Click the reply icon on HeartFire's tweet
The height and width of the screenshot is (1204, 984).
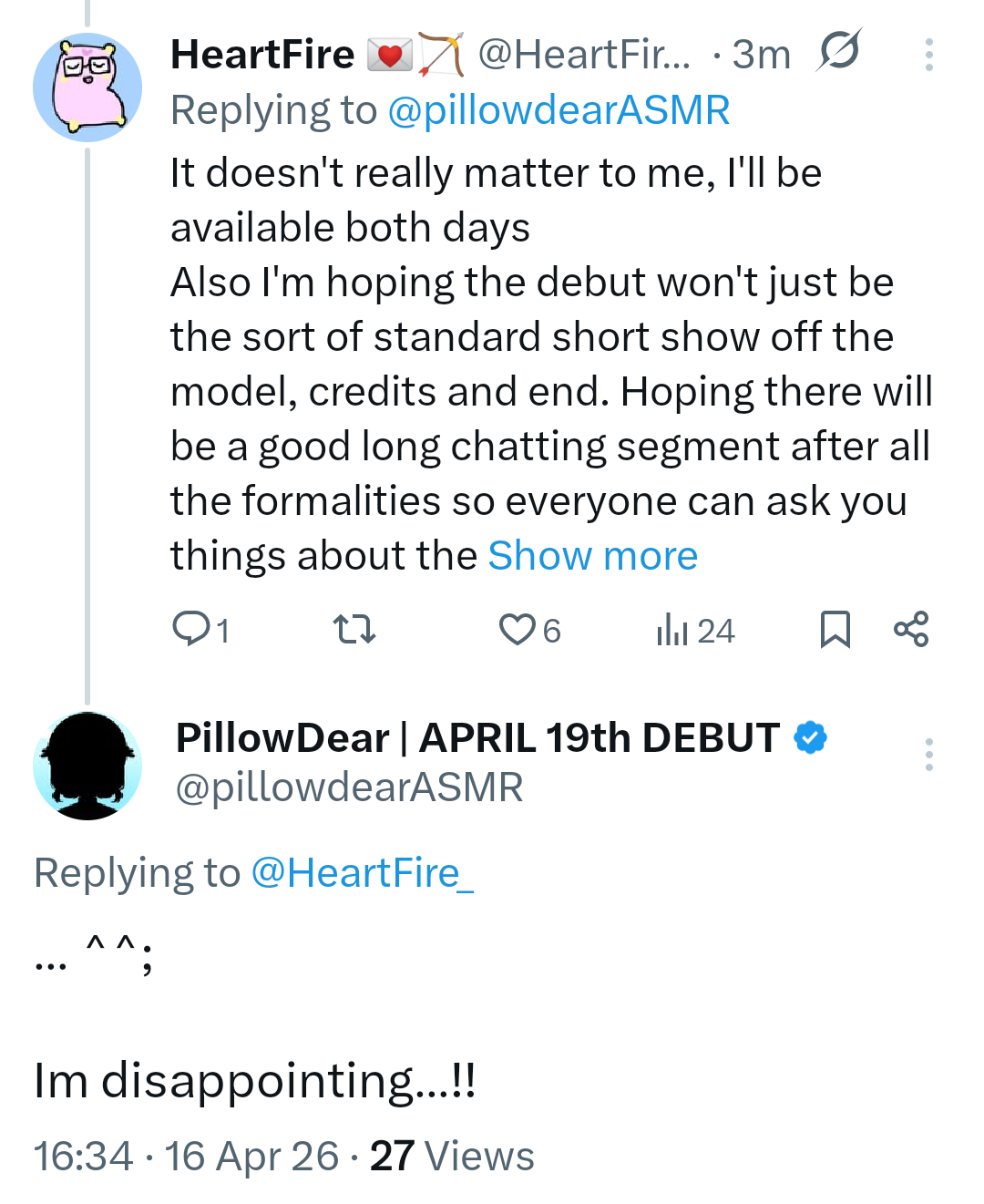192,629
